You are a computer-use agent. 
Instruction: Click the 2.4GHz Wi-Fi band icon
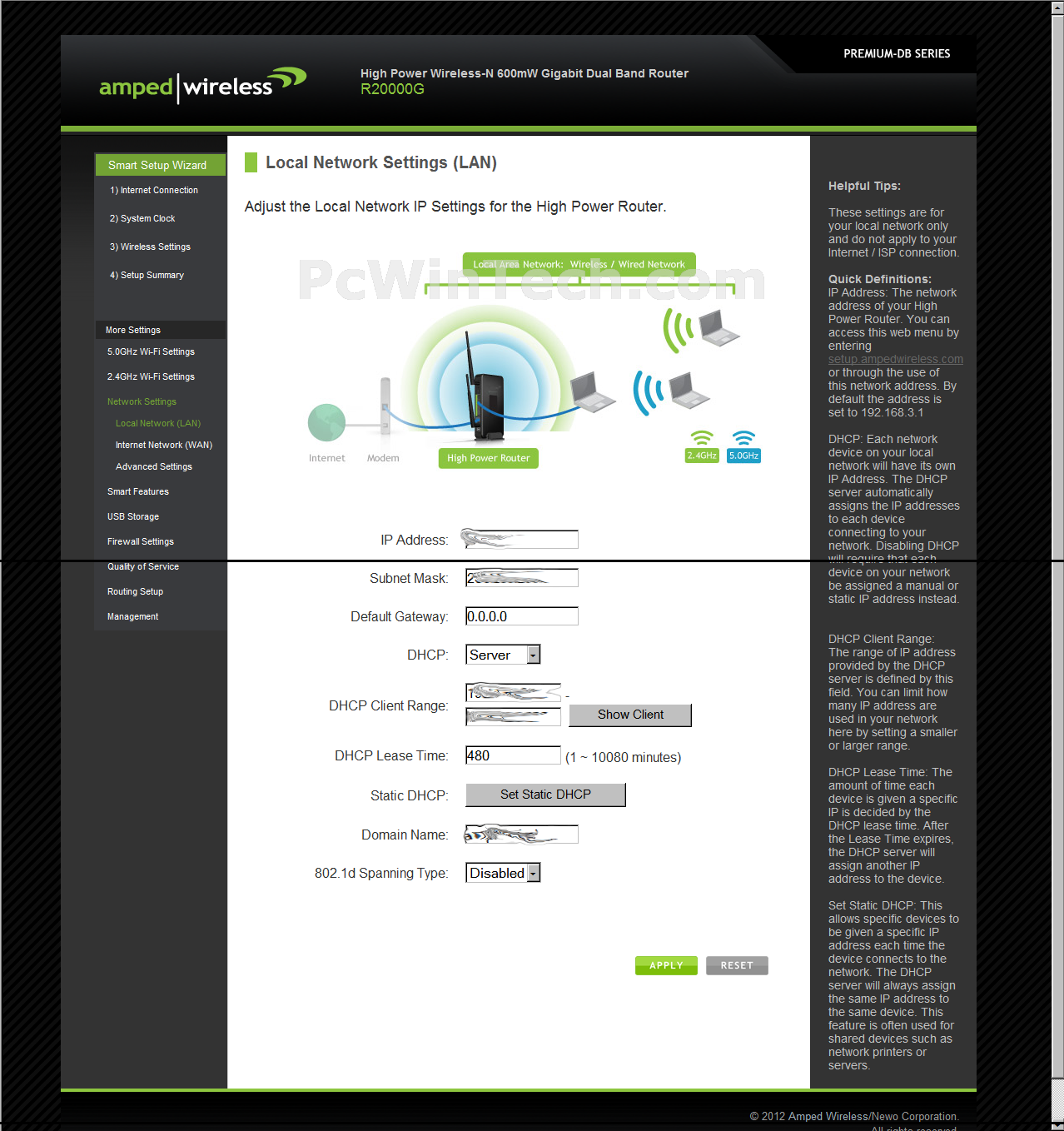(702, 447)
